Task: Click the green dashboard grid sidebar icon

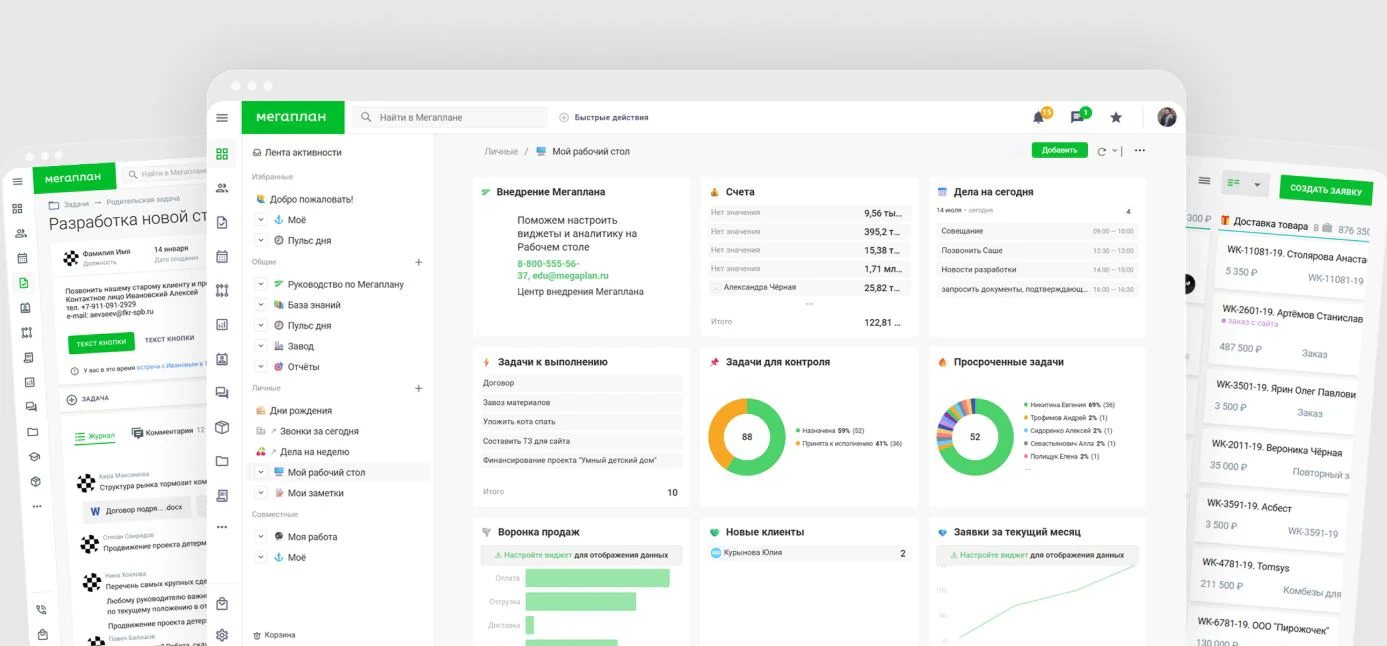Action: click(222, 154)
